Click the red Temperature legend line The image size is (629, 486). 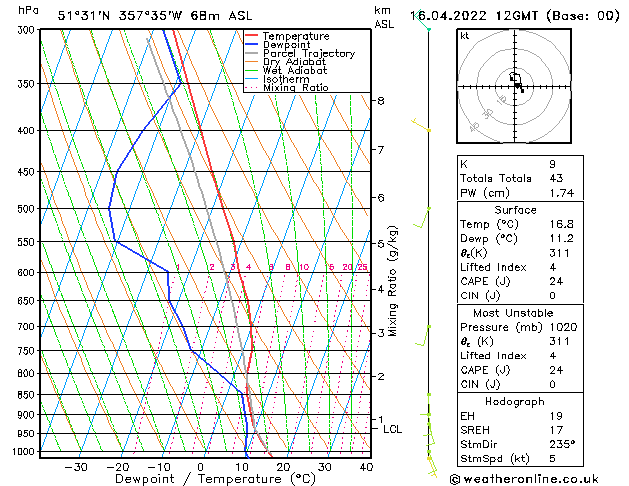tap(252, 35)
